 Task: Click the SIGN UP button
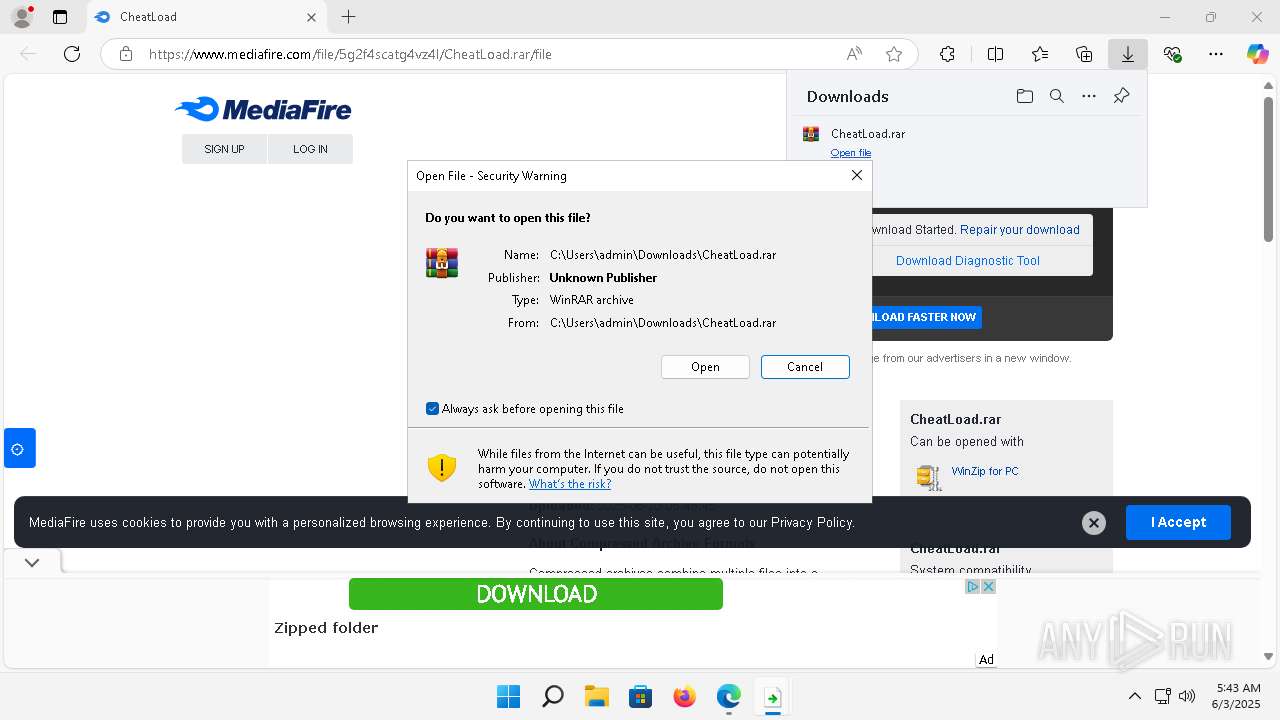click(224, 149)
